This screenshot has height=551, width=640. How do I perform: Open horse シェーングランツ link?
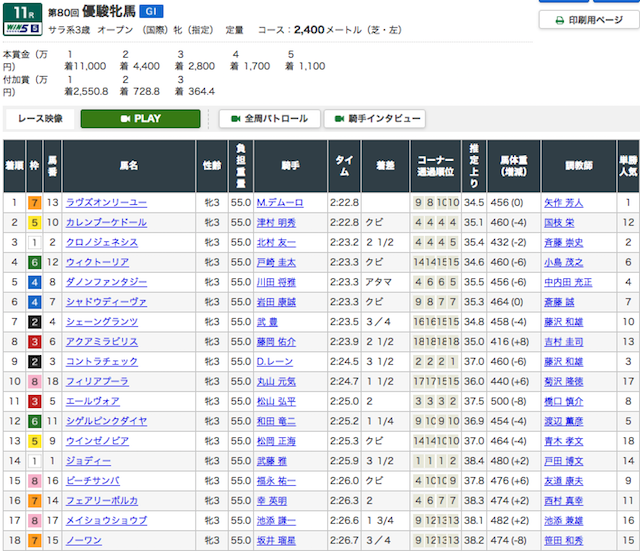pyautogui.click(x=102, y=322)
